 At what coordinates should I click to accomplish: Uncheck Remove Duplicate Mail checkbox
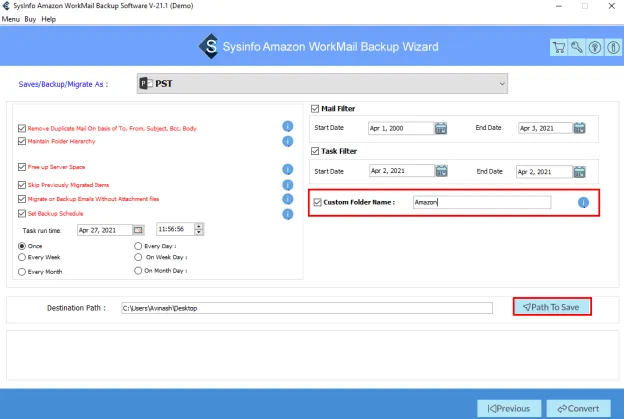click(22, 128)
